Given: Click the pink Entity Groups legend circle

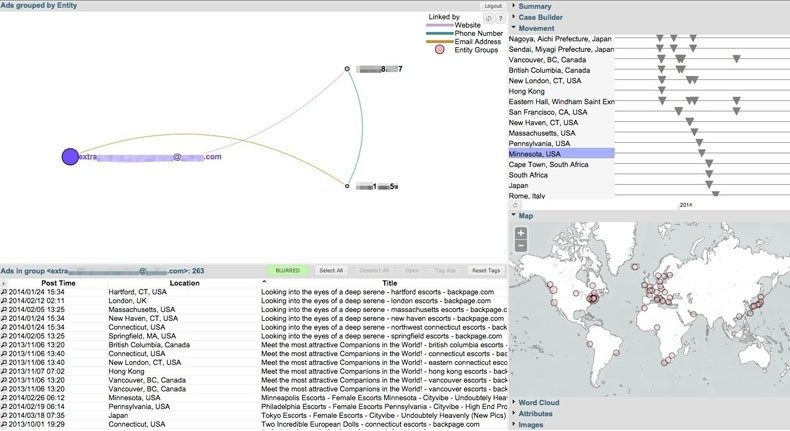Looking at the screenshot, I should pyautogui.click(x=439, y=49).
